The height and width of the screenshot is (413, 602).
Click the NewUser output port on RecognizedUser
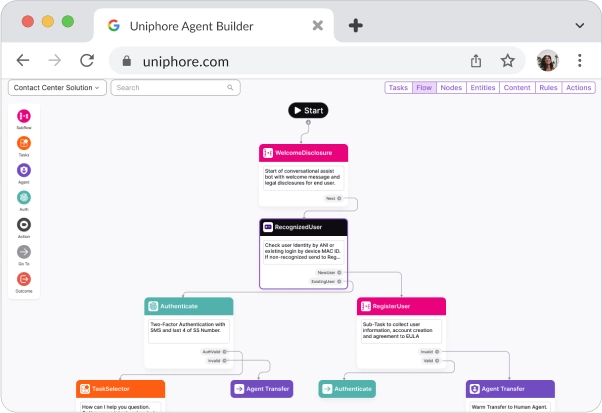point(340,272)
